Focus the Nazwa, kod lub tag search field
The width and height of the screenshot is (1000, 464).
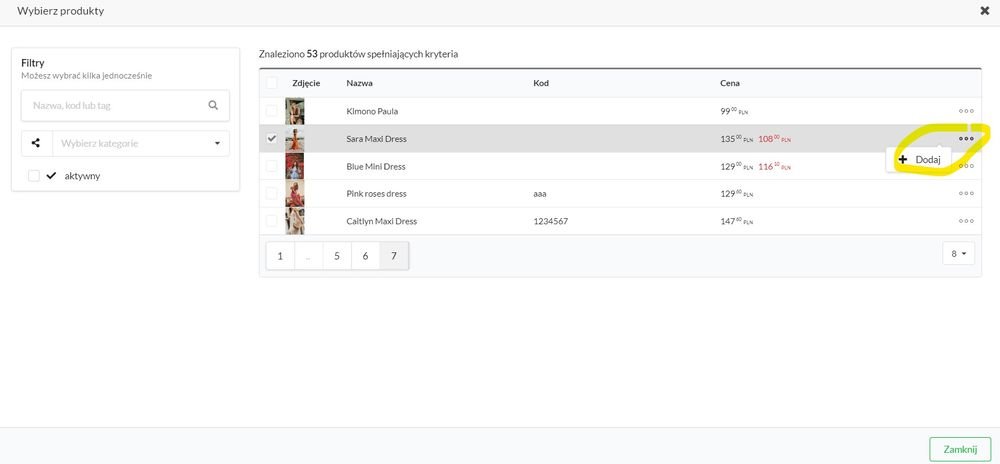tap(126, 105)
